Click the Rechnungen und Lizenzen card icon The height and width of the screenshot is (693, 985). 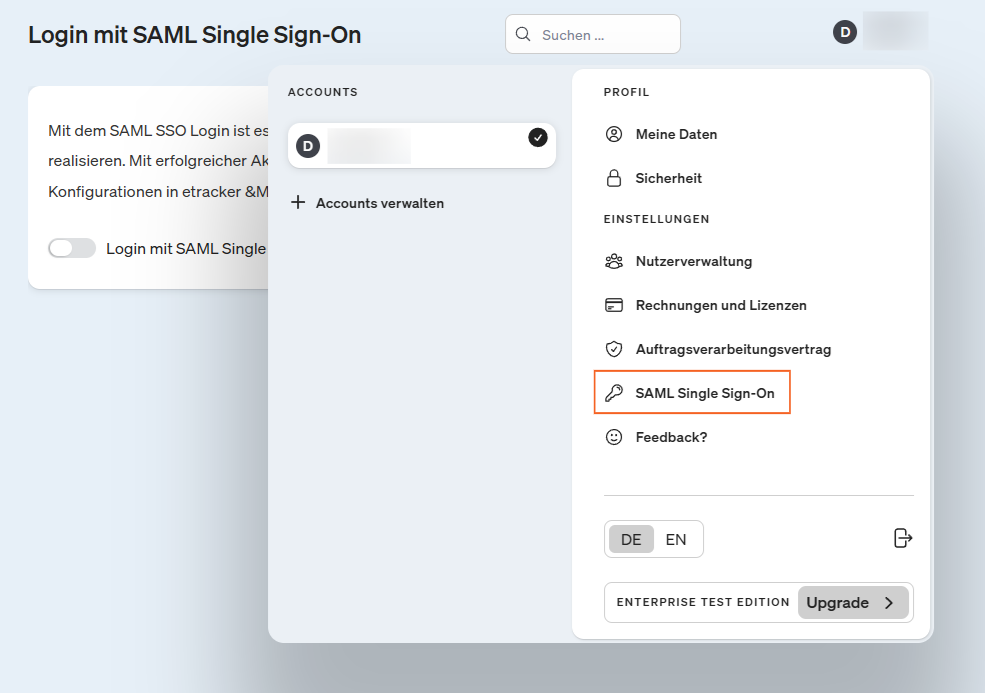[x=614, y=305]
